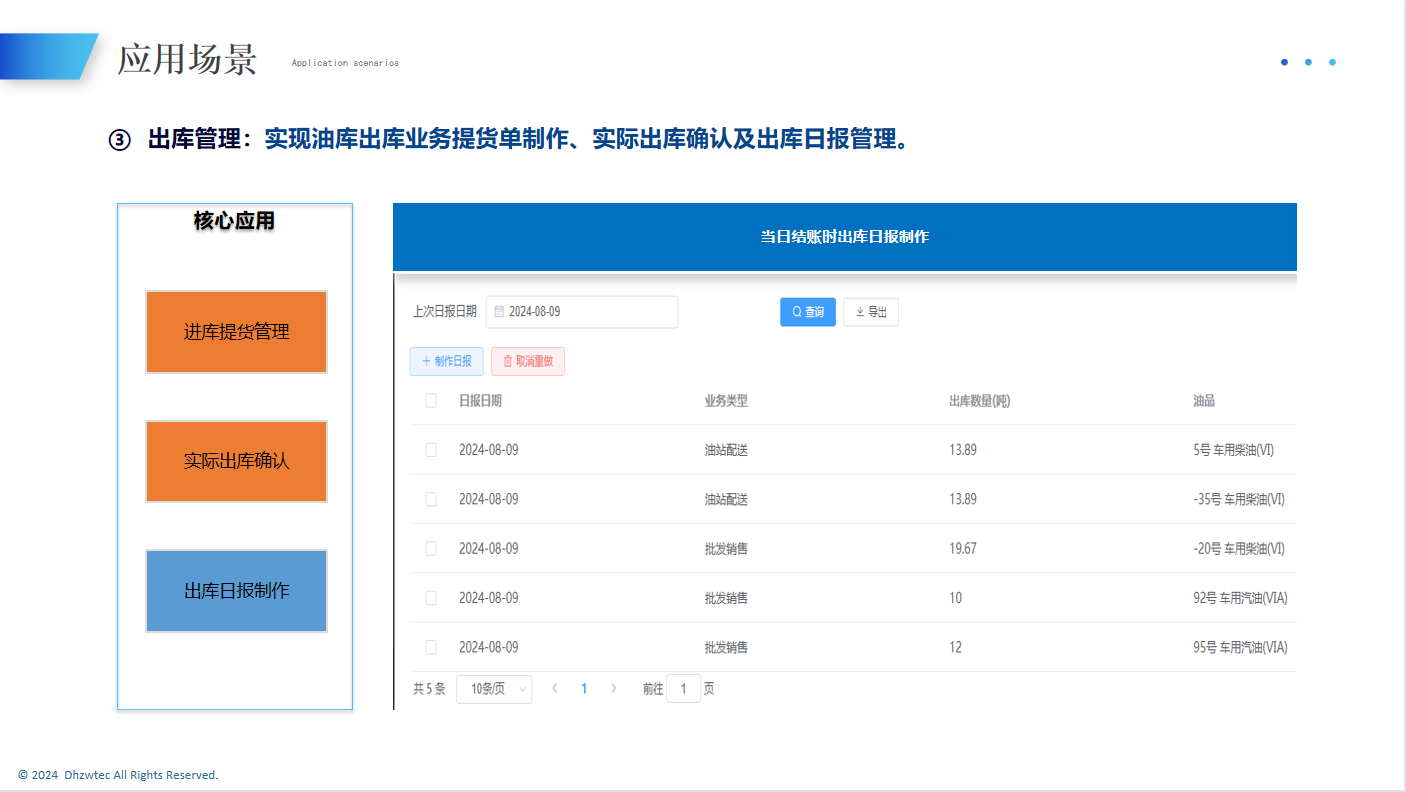Go to previous page arrow
The width and height of the screenshot is (1406, 792).
[x=555, y=688]
